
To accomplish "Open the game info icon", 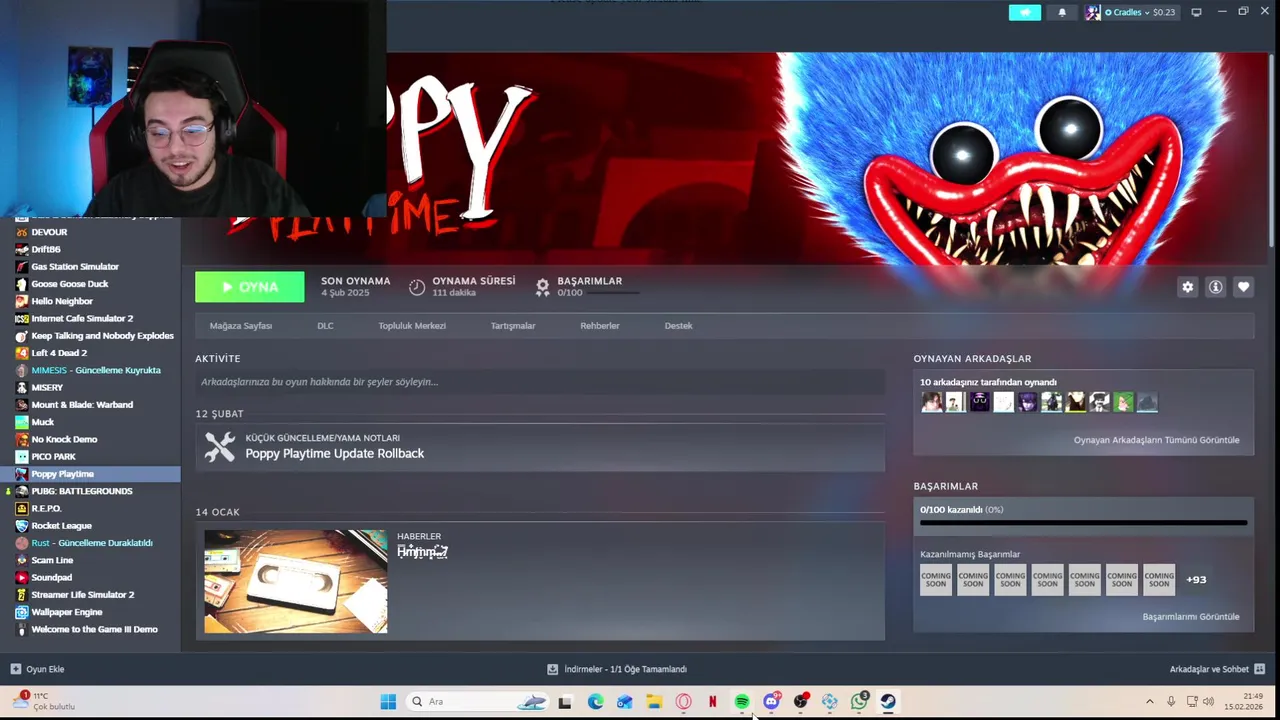I will [x=1215, y=287].
